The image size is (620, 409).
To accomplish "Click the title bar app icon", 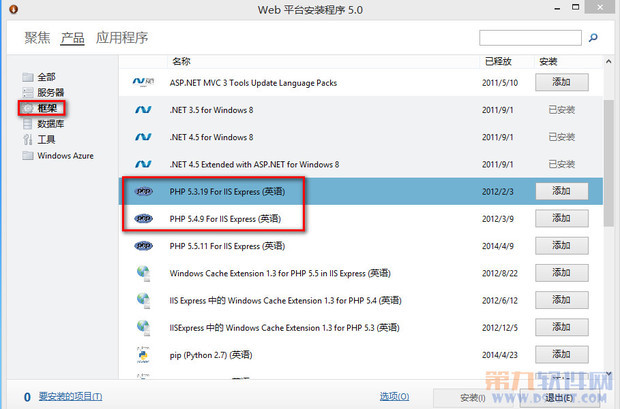I will coord(13,9).
